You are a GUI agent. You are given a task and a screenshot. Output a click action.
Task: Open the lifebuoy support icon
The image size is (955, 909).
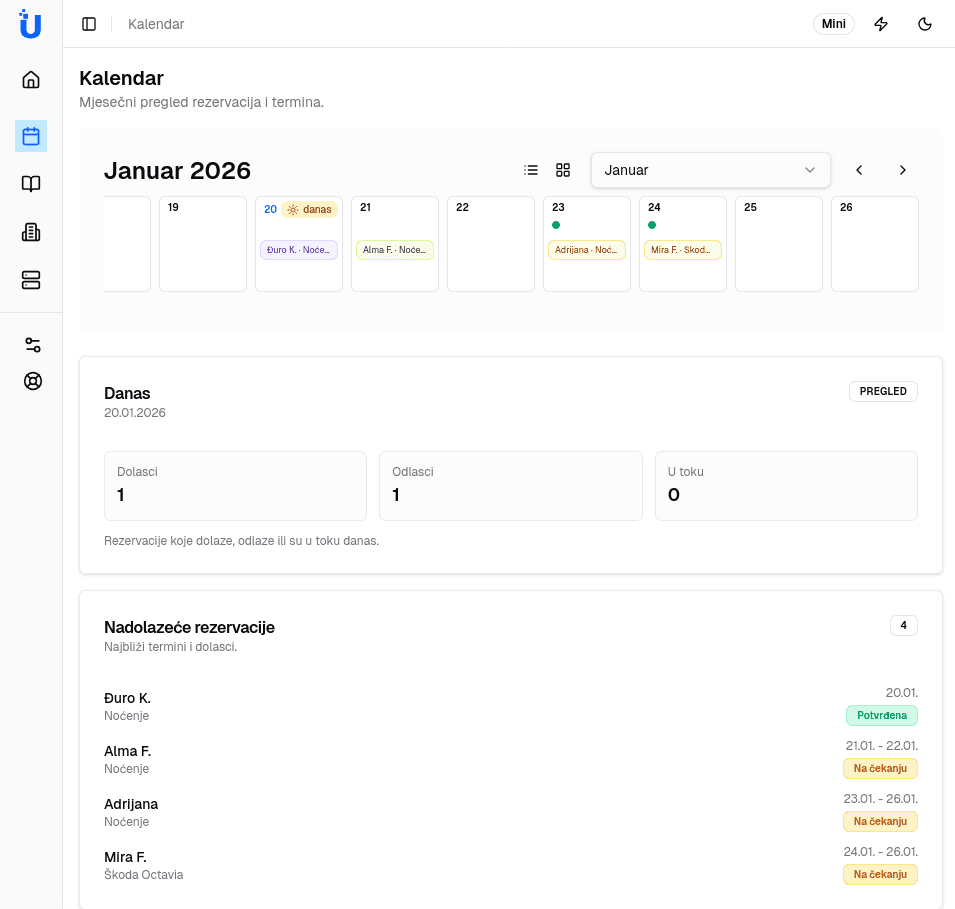tap(33, 381)
